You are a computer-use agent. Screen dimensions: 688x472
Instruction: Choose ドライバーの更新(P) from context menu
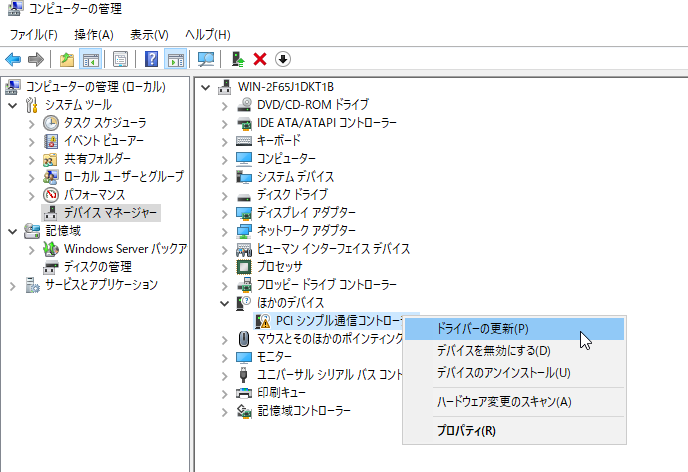[514, 329]
